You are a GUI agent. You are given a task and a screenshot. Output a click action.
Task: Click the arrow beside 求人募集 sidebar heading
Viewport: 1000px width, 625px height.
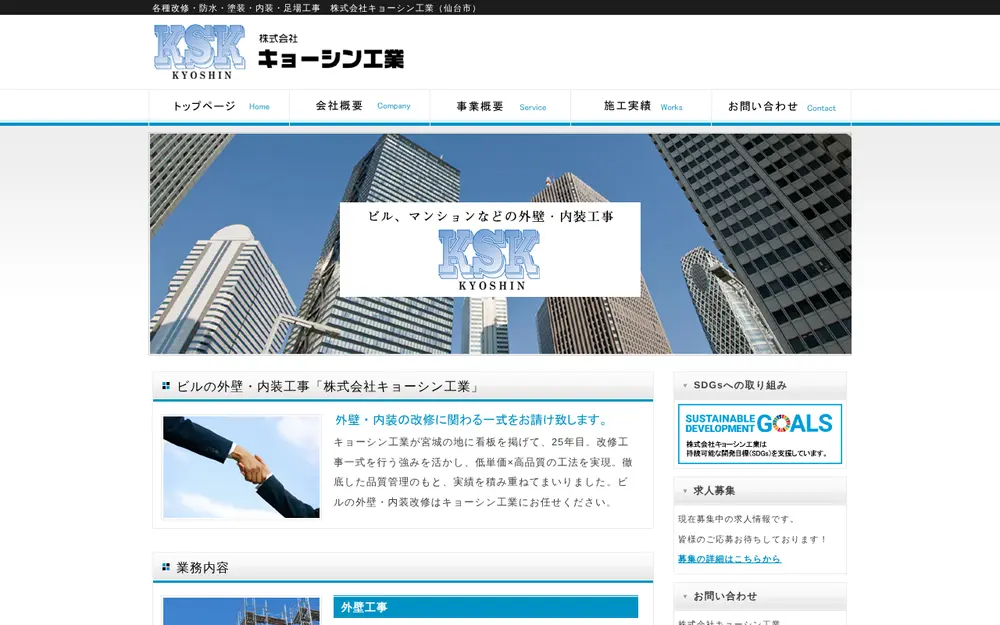(x=685, y=491)
